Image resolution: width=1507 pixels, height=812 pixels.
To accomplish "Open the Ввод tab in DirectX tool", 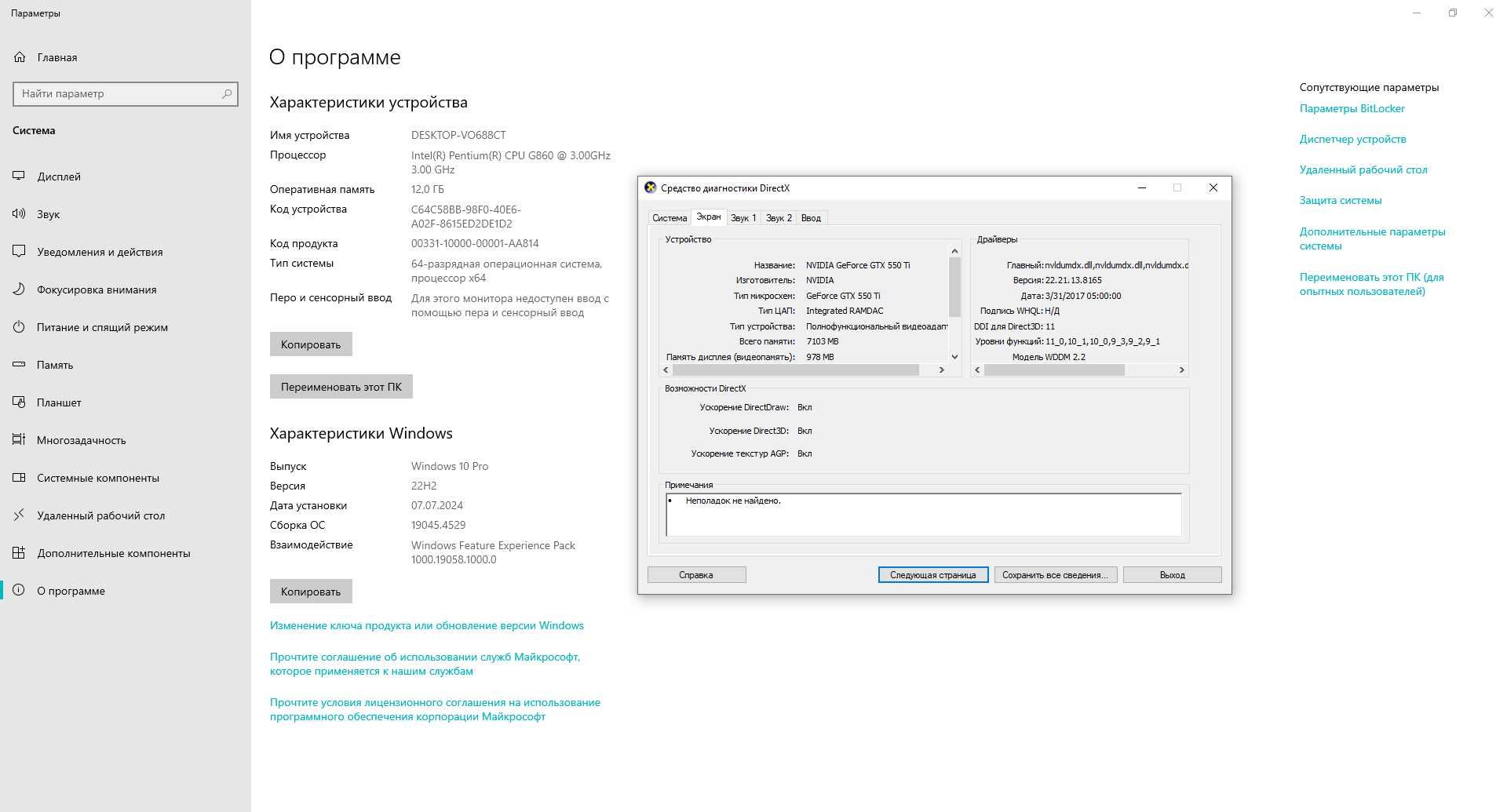I will [811, 218].
